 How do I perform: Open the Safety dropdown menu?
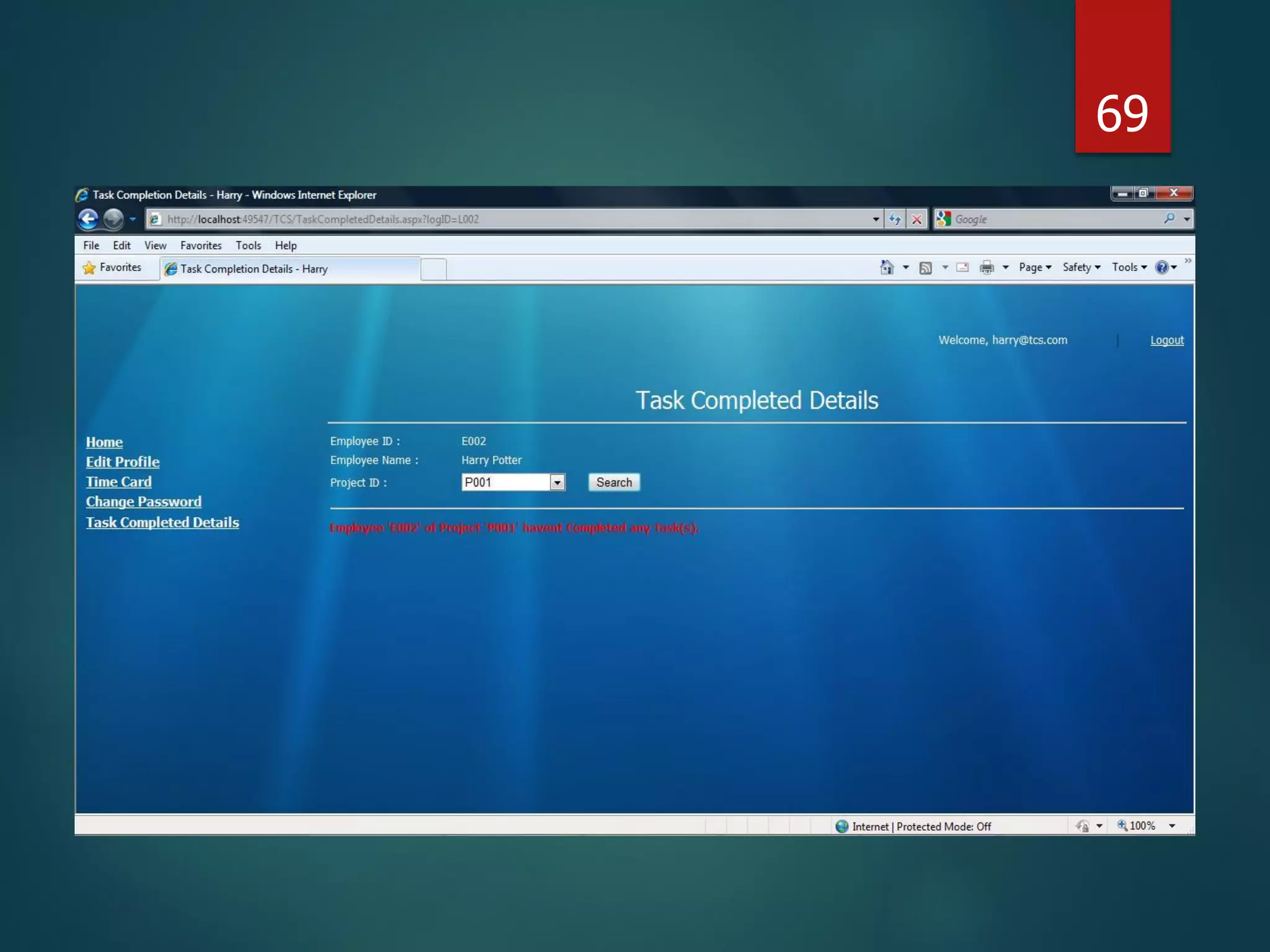pyautogui.click(x=1081, y=267)
